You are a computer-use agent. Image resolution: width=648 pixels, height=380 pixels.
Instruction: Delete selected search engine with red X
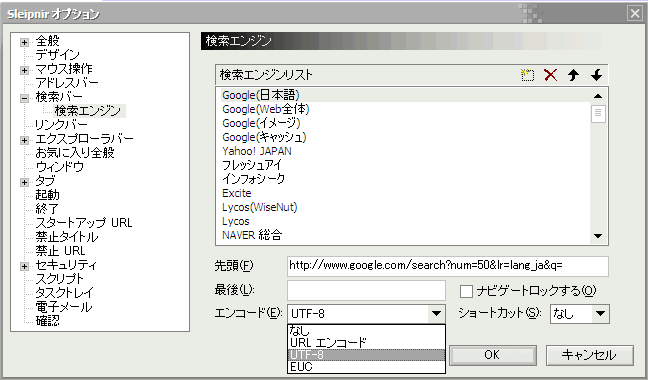tap(550, 75)
